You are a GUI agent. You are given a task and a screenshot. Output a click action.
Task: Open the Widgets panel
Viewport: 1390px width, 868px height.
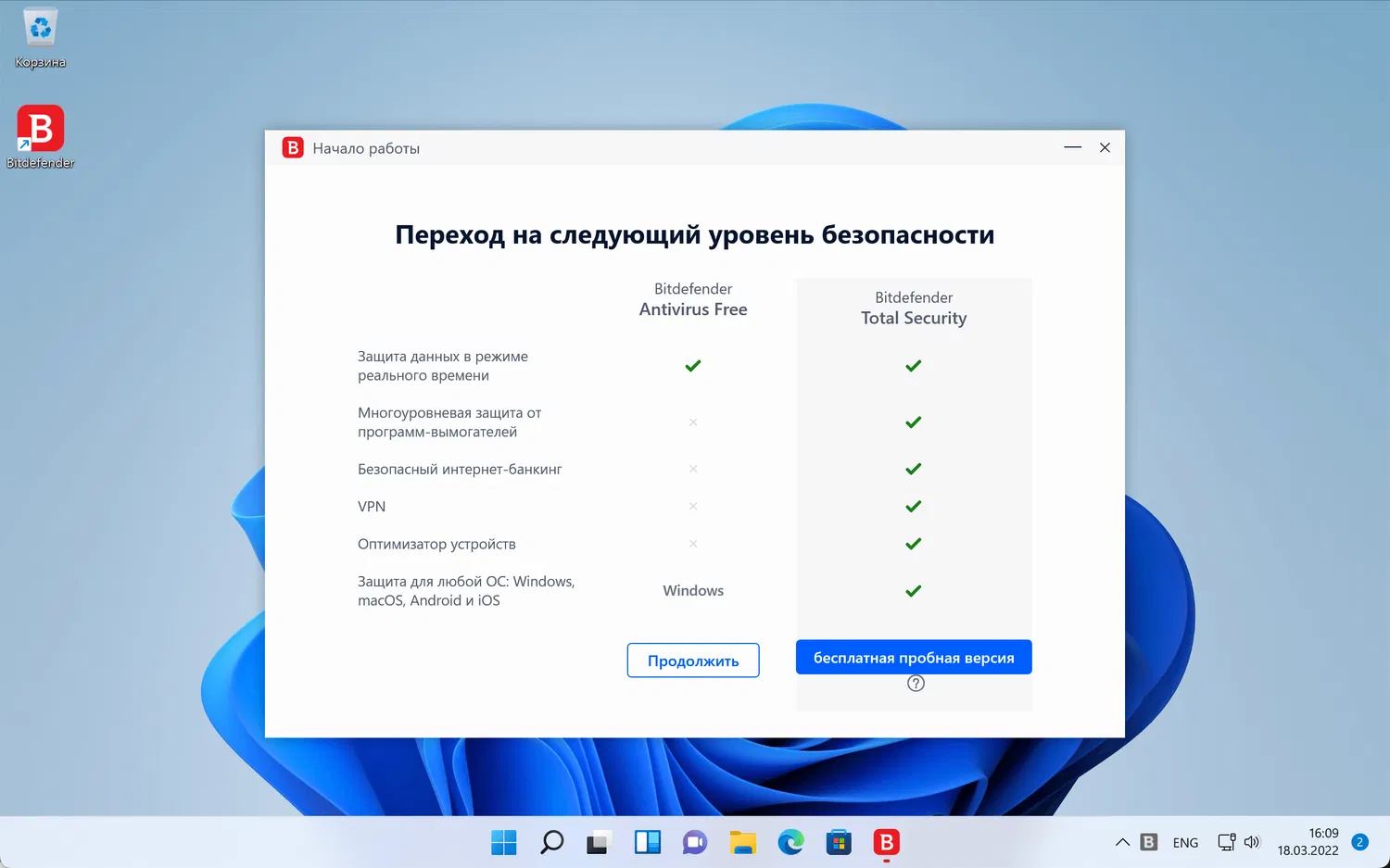pyautogui.click(x=648, y=842)
